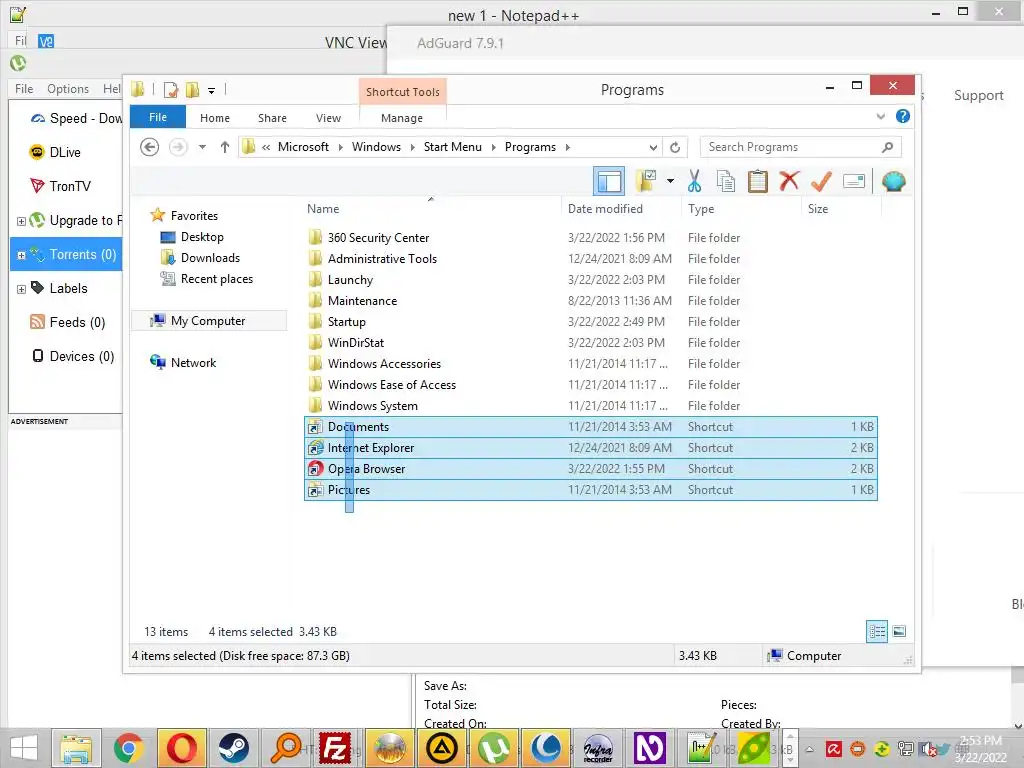Select the Internet Explorer shortcut

point(590,447)
